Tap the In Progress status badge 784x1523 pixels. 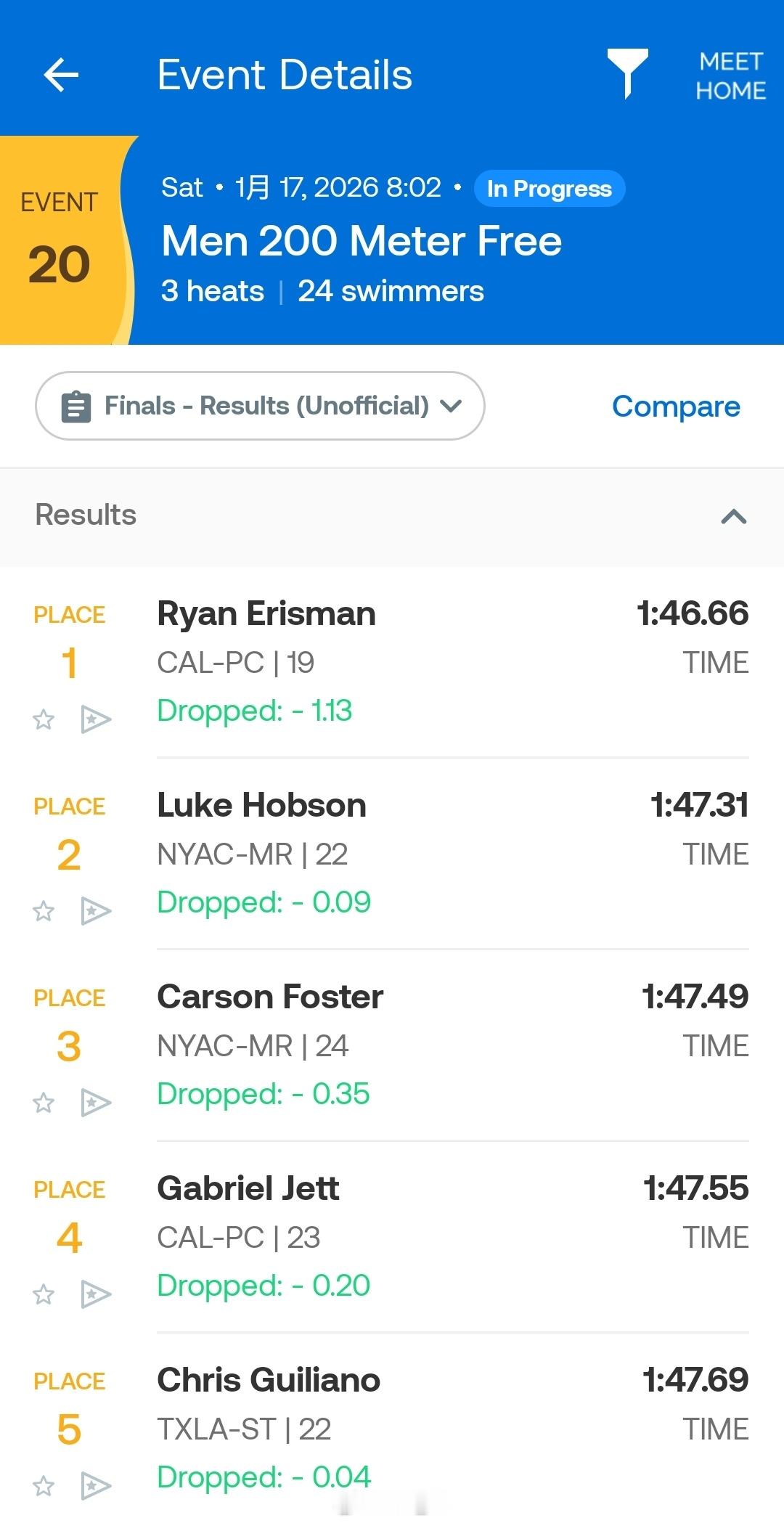coord(549,188)
